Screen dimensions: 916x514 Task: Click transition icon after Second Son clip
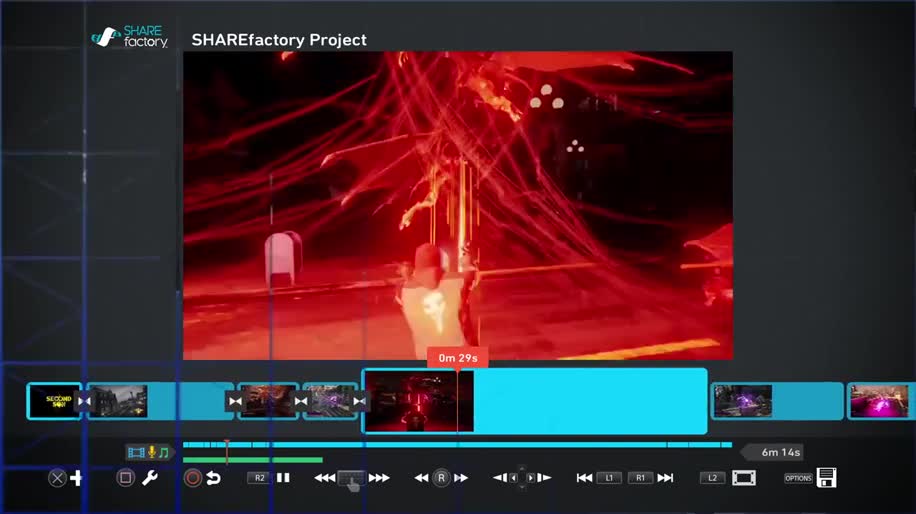tap(84, 401)
